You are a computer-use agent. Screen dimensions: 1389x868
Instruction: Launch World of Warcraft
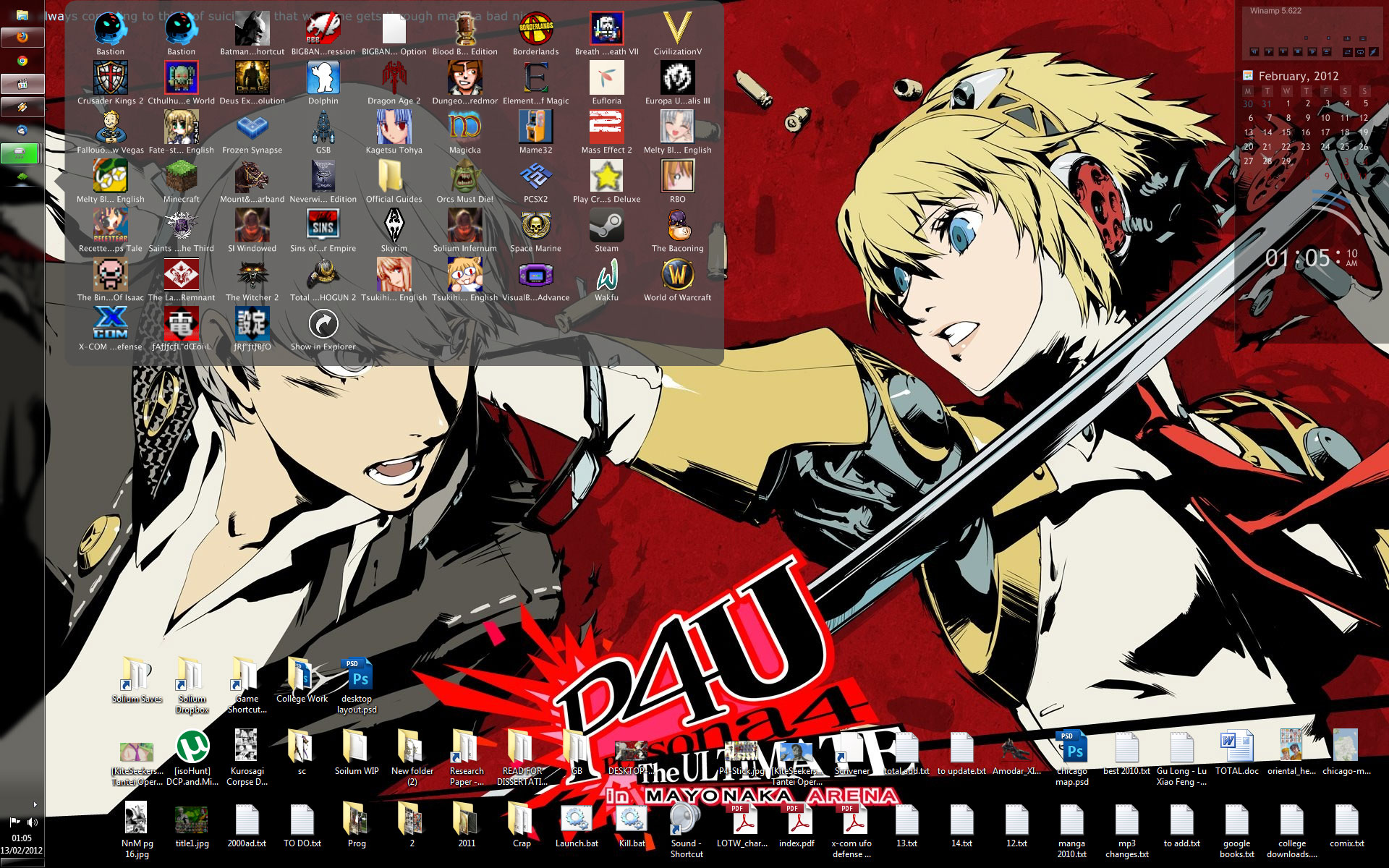click(677, 280)
